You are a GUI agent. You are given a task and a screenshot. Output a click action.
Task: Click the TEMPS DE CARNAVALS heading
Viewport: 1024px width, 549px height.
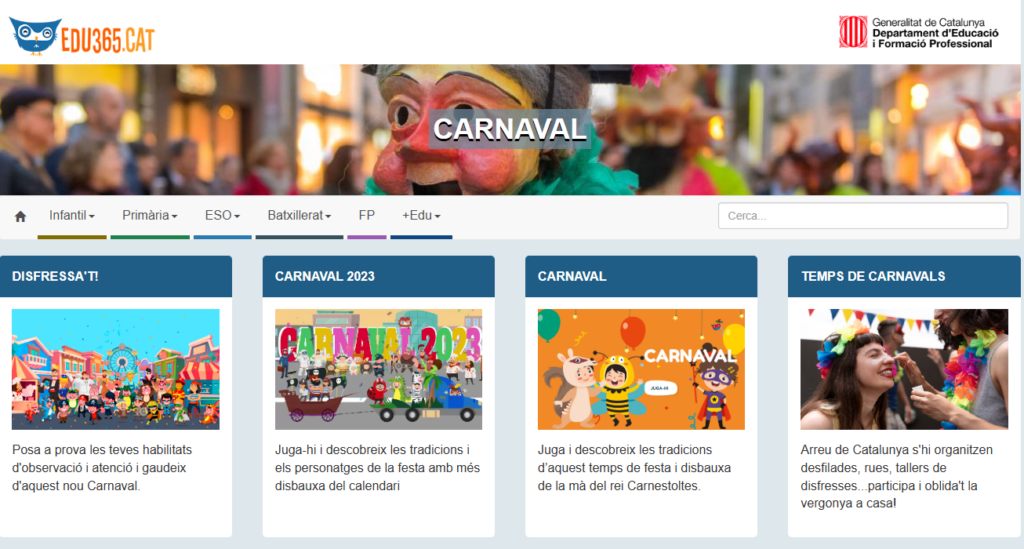click(x=873, y=277)
